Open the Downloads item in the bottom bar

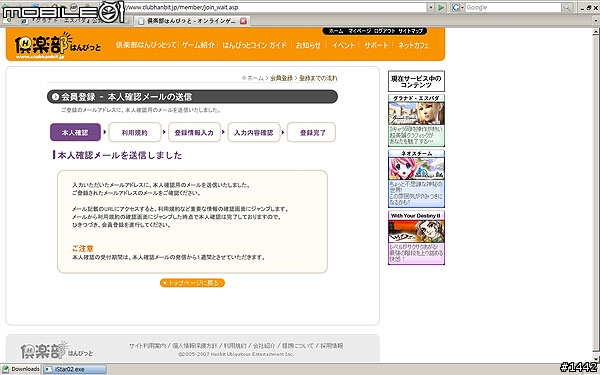click(21, 369)
